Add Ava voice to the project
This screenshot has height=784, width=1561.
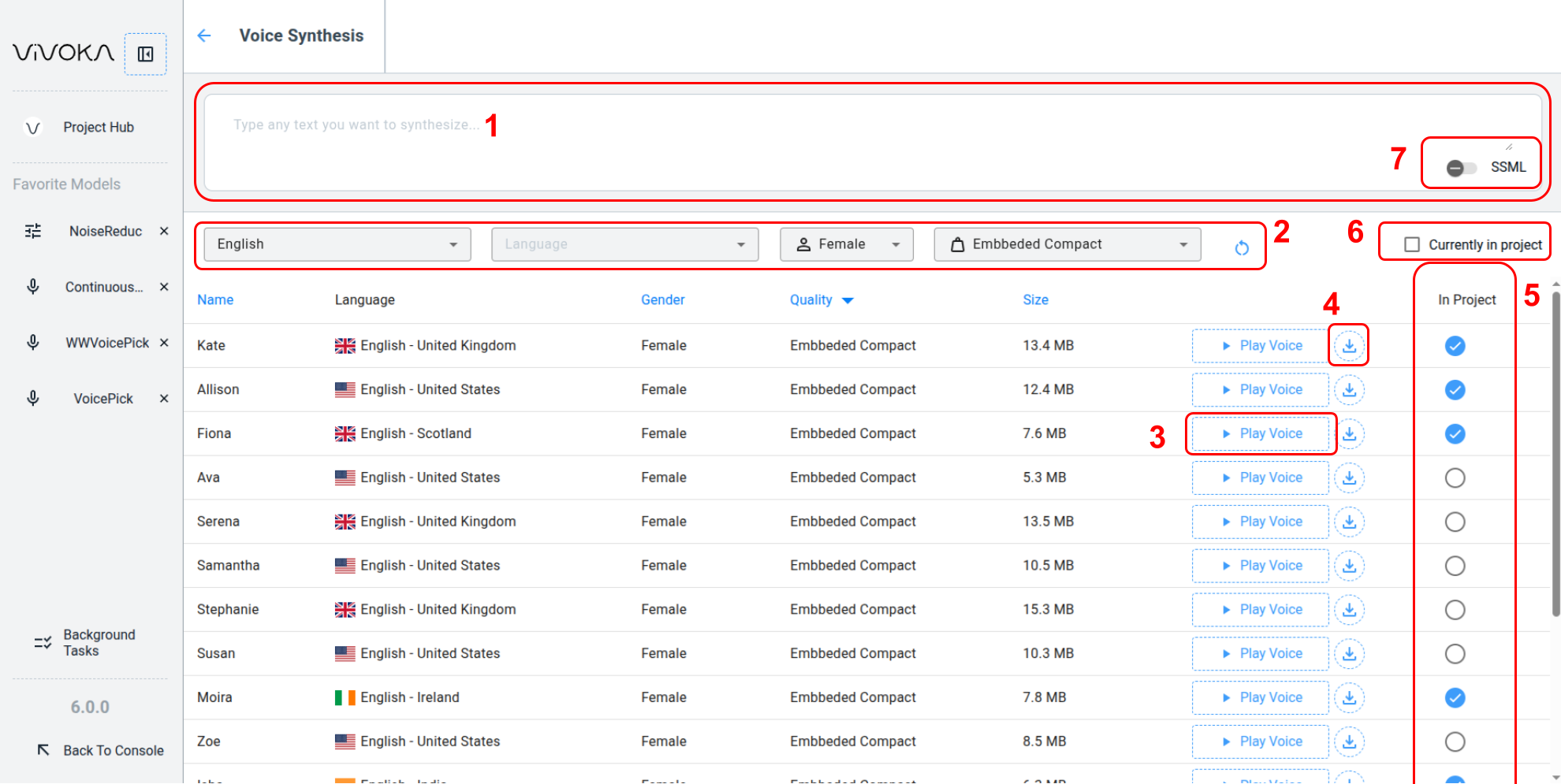point(1455,478)
